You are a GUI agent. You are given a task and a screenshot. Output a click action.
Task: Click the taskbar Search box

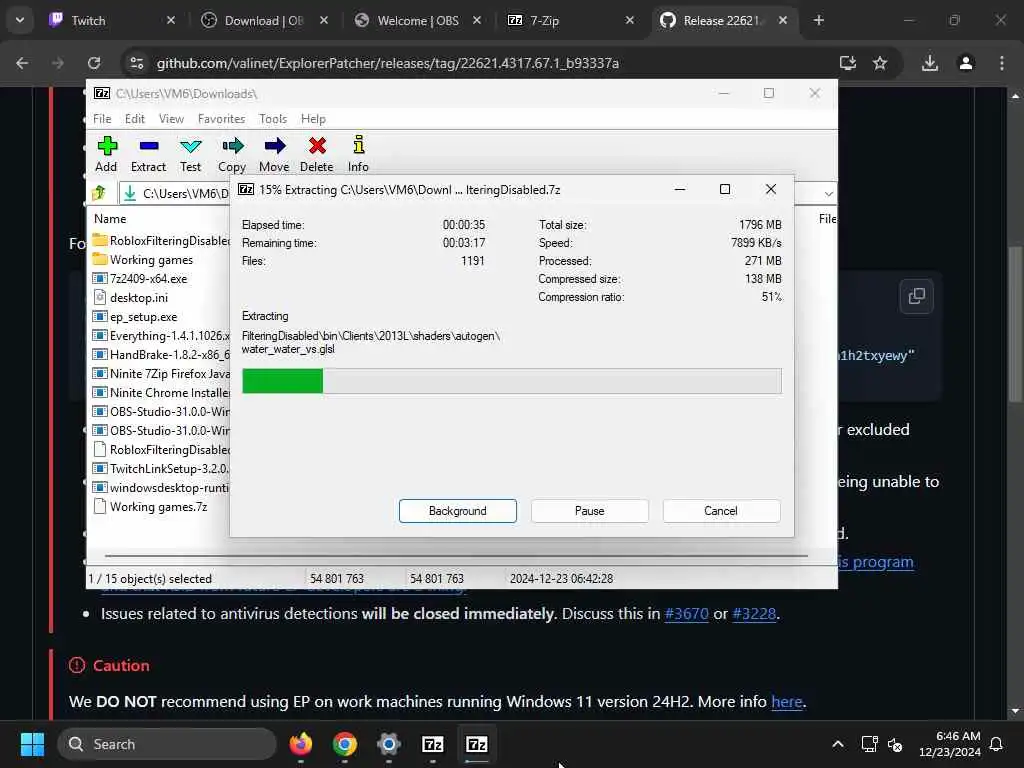[167, 744]
